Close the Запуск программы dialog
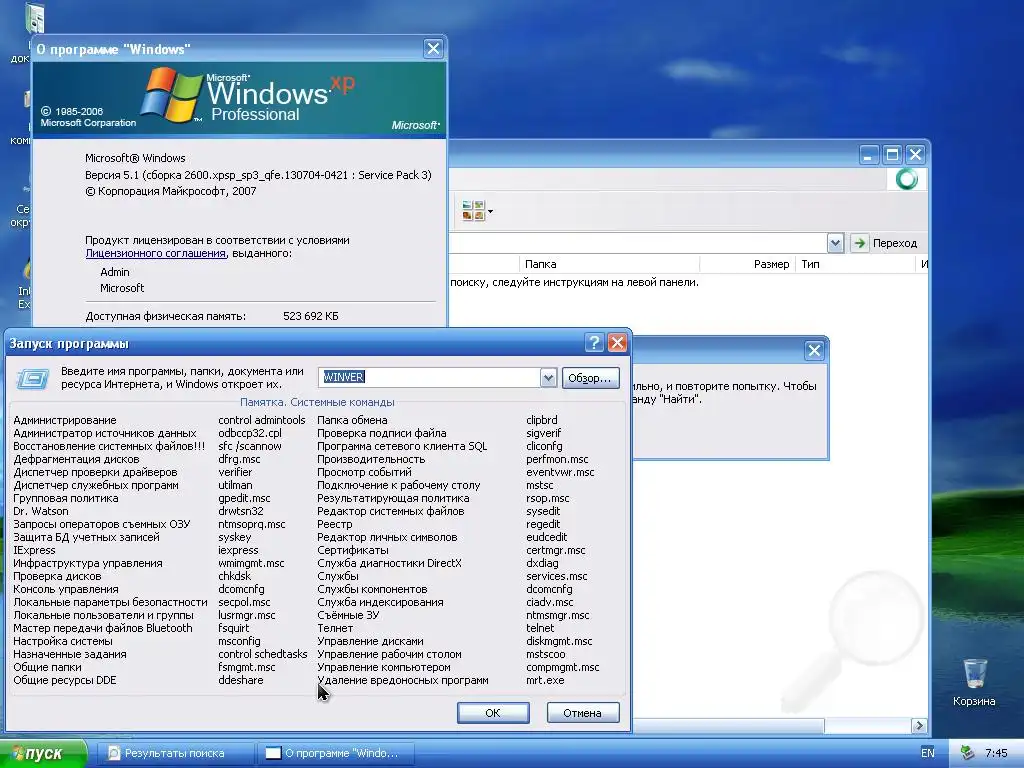 tap(617, 343)
